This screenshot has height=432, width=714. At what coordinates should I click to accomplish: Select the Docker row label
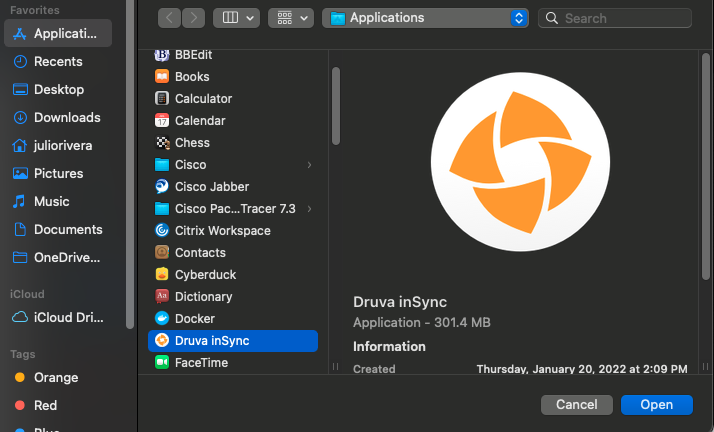click(x=195, y=318)
